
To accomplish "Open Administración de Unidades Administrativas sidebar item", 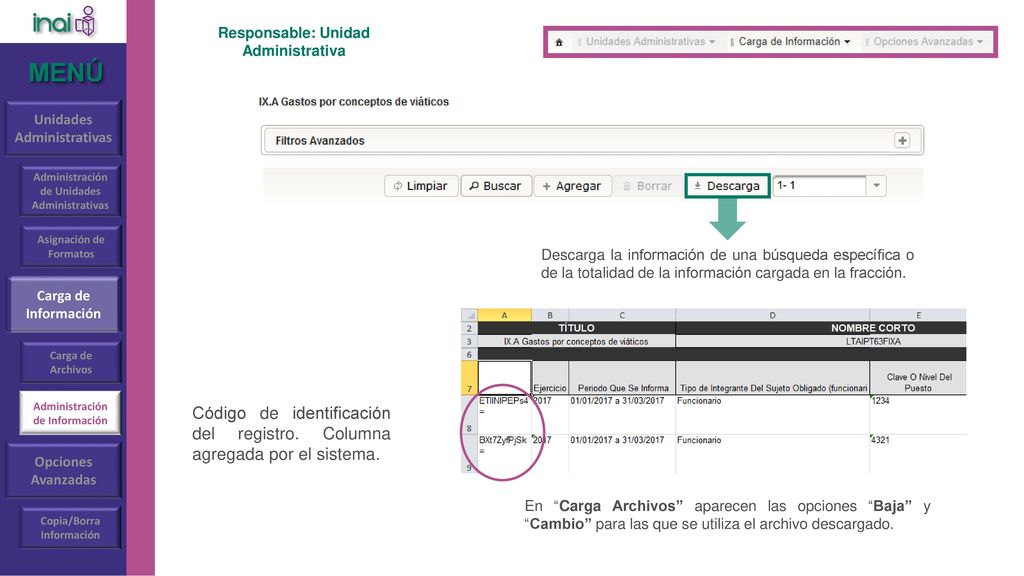I will 71,191.
